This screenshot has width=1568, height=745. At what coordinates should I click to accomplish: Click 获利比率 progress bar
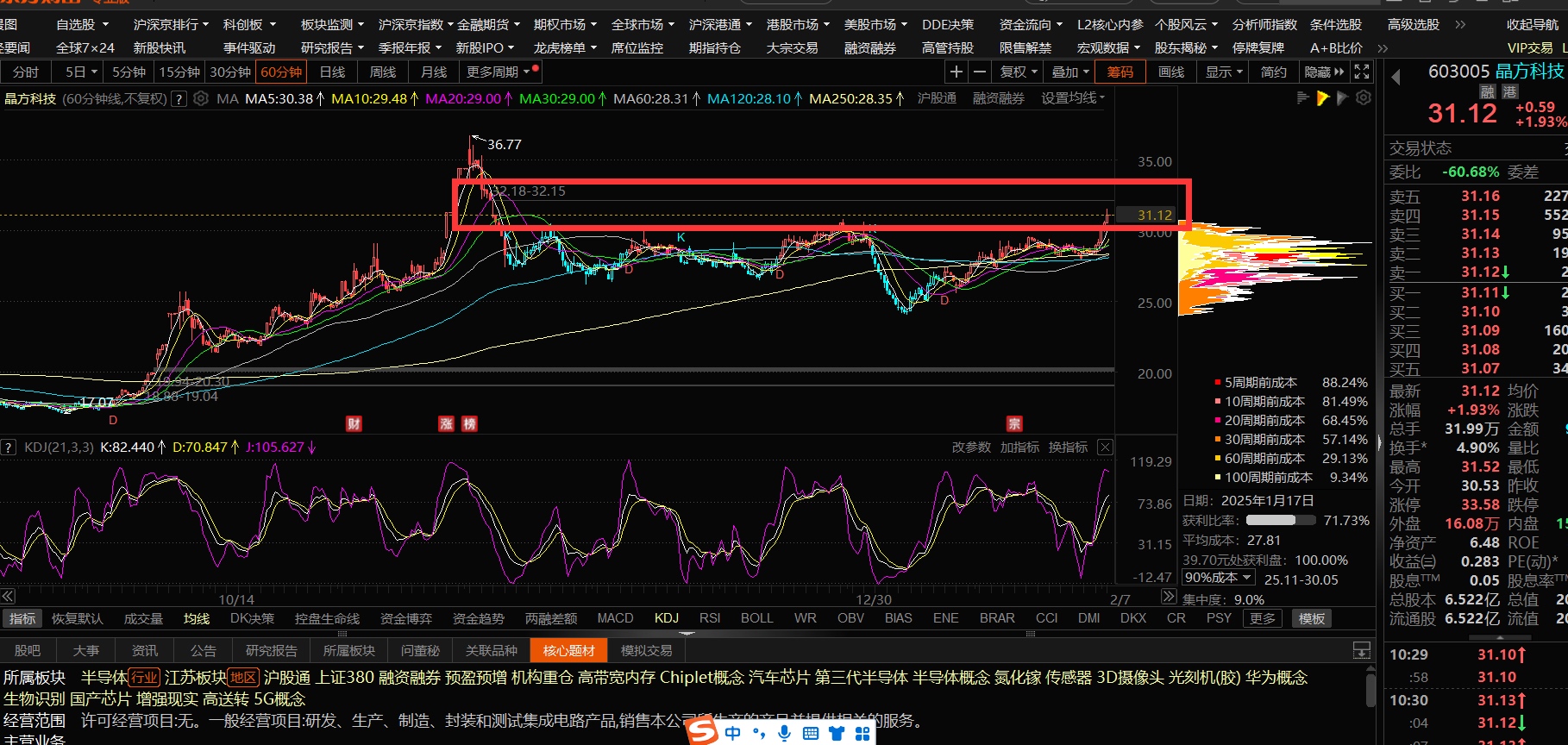click(1281, 520)
